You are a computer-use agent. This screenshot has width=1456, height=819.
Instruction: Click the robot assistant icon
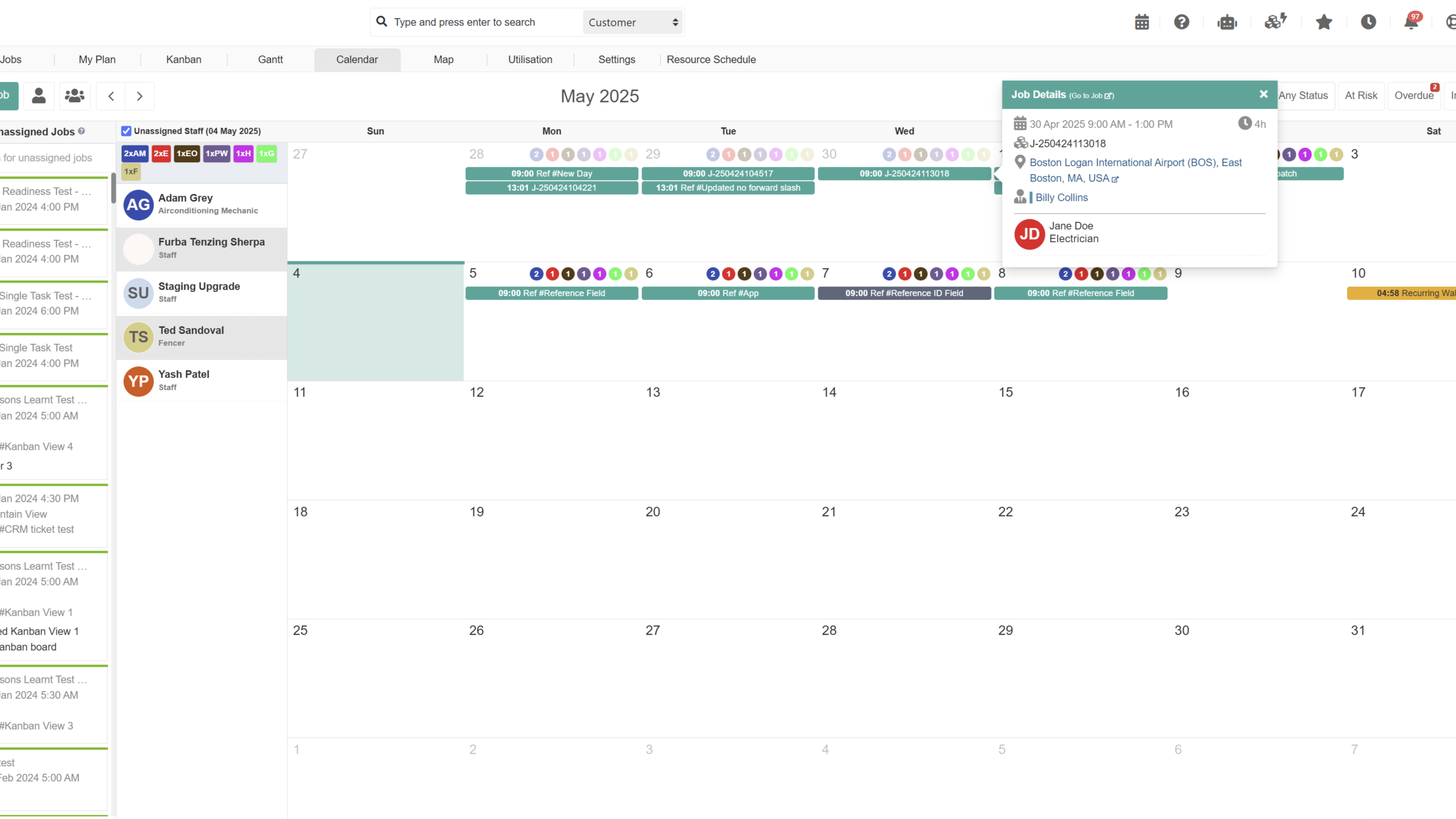[x=1227, y=22]
